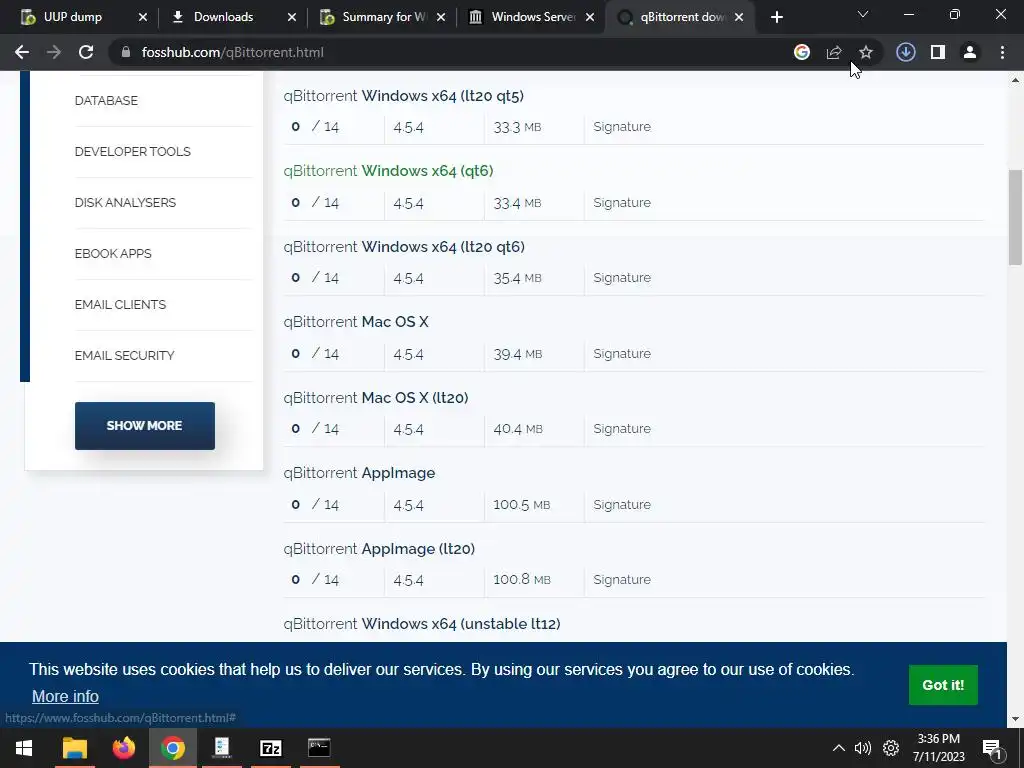The height and width of the screenshot is (768, 1024).
Task: Select the qBittorrent download tab
Action: (673, 17)
